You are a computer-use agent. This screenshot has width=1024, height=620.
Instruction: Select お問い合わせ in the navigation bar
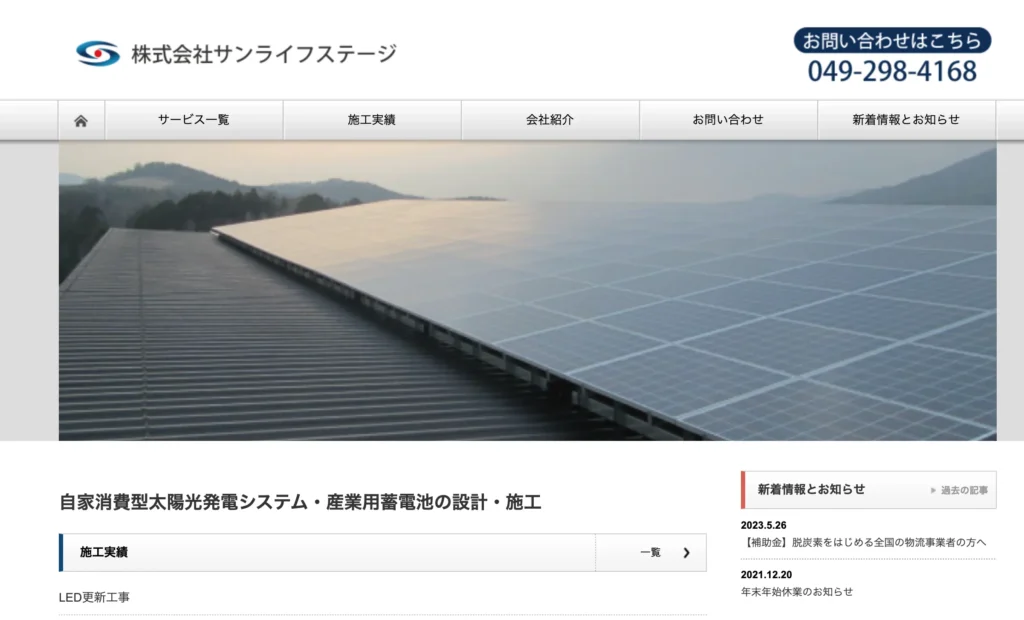coord(729,120)
